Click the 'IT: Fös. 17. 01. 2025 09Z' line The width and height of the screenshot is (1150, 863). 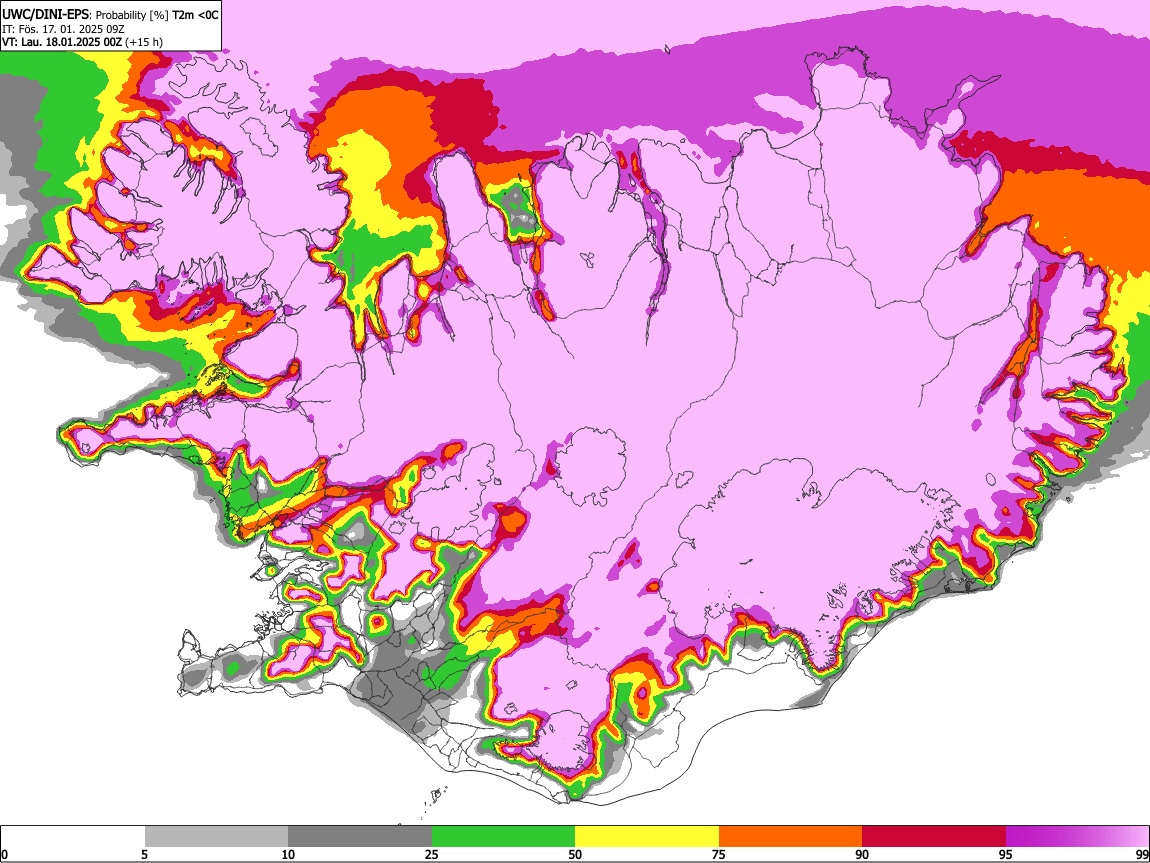(x=63, y=29)
